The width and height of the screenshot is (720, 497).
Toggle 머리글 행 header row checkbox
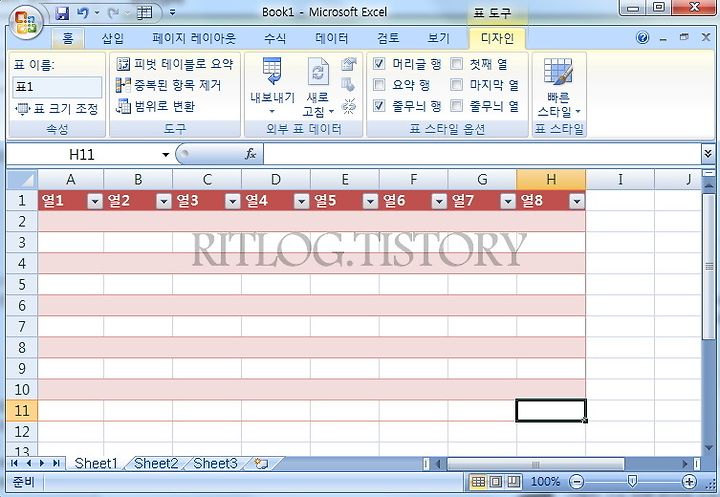[379, 64]
